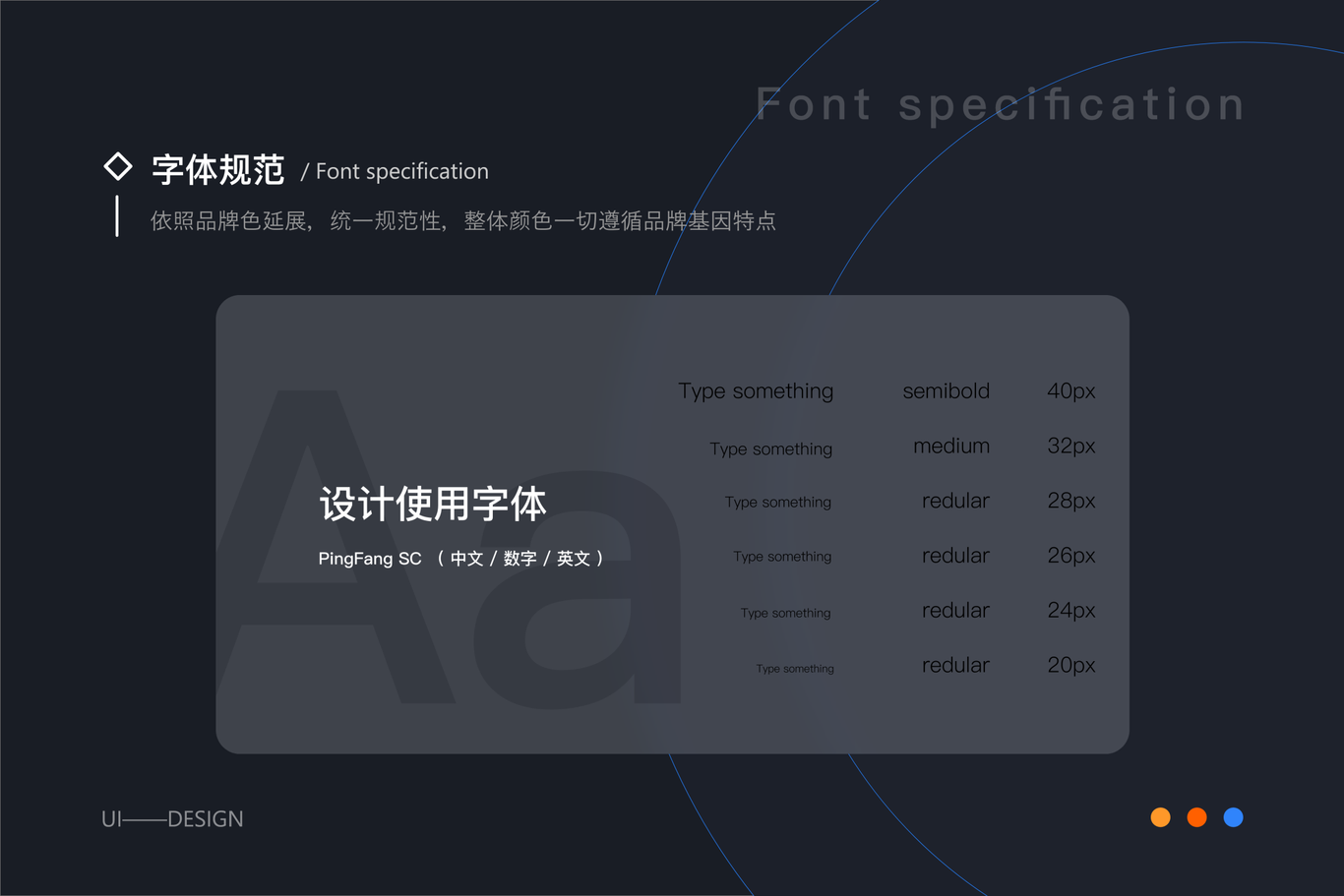Click the 'semibold' weight label
The height and width of the screenshot is (896, 1344).
click(x=946, y=390)
